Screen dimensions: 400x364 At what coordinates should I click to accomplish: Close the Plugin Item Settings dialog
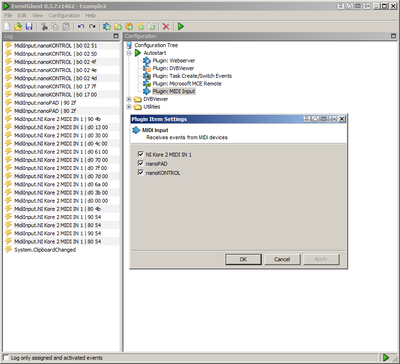(x=342, y=119)
